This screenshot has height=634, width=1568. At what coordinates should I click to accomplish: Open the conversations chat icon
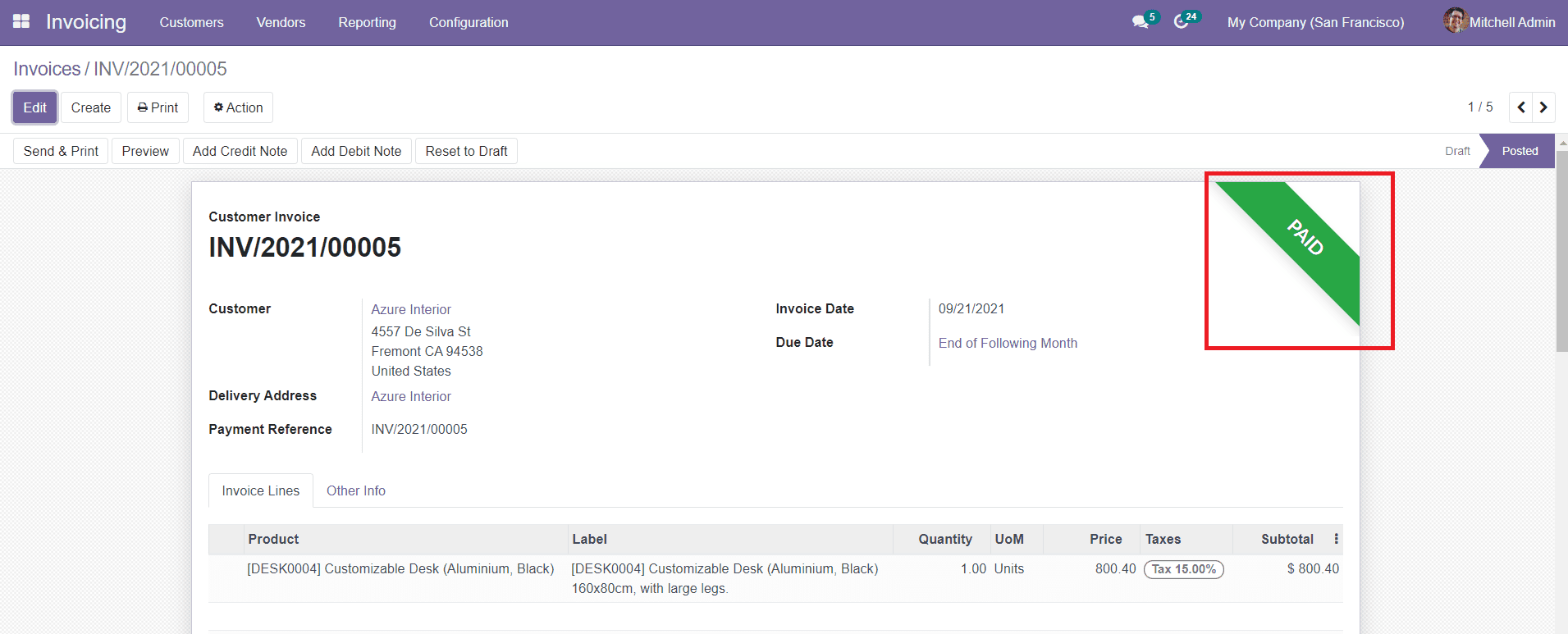pyautogui.click(x=1140, y=22)
